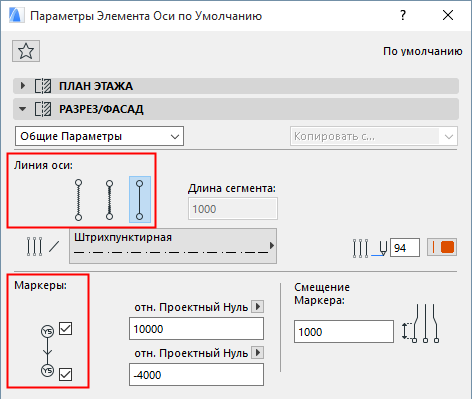
Task: Click the ПЛАН ЭТАЖА panel icon
Action: (43, 86)
